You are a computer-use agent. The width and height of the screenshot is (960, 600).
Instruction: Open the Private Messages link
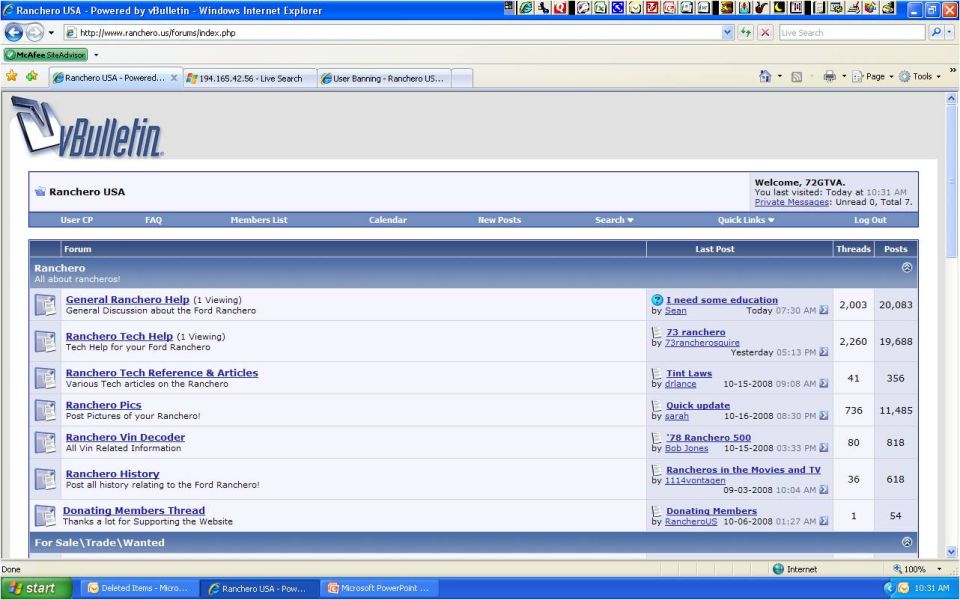[x=792, y=202]
